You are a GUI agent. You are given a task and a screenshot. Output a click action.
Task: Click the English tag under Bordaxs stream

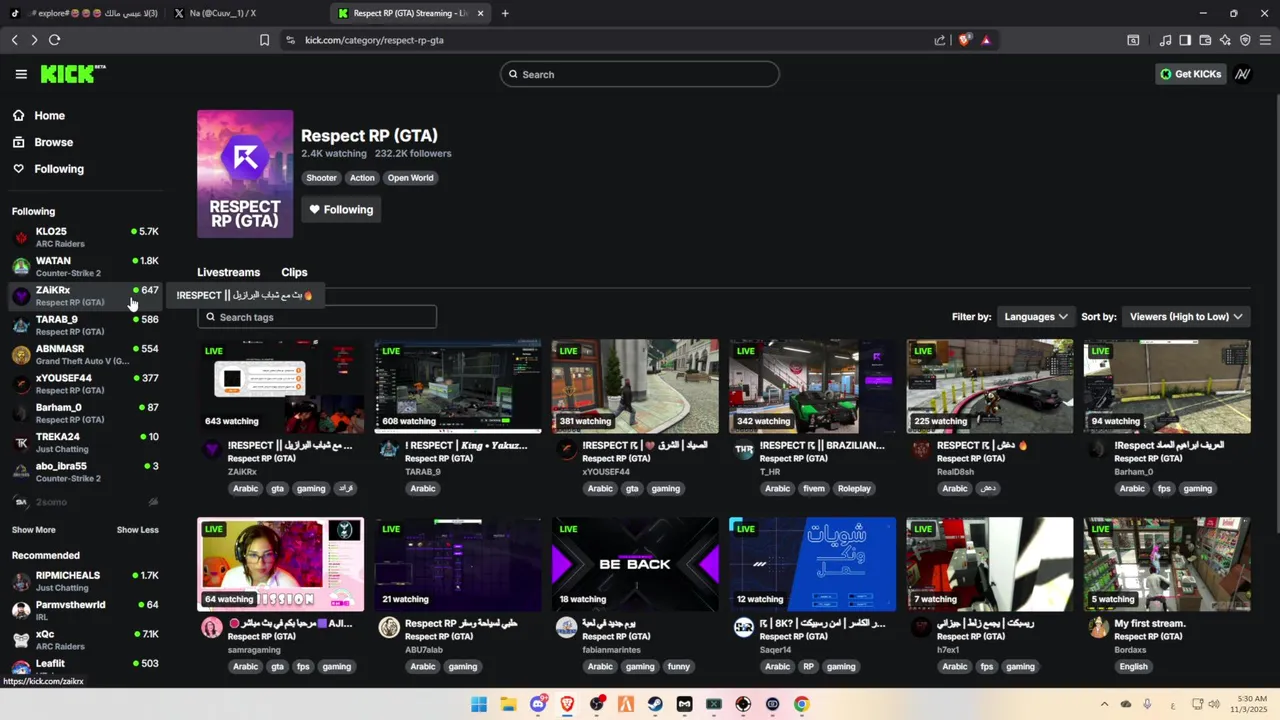pyautogui.click(x=1133, y=667)
